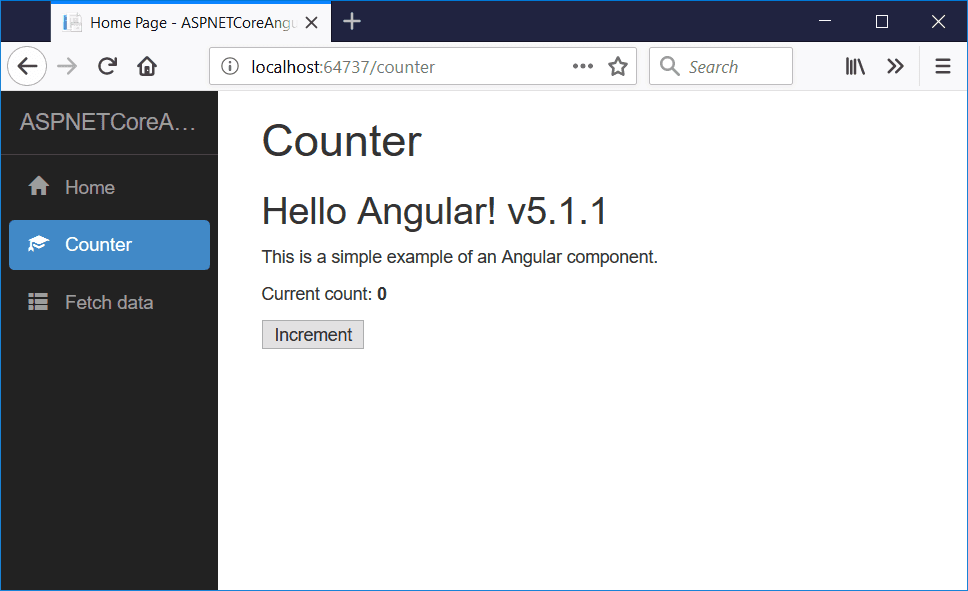968x591 pixels.
Task: Close the browser window
Action: (938, 22)
